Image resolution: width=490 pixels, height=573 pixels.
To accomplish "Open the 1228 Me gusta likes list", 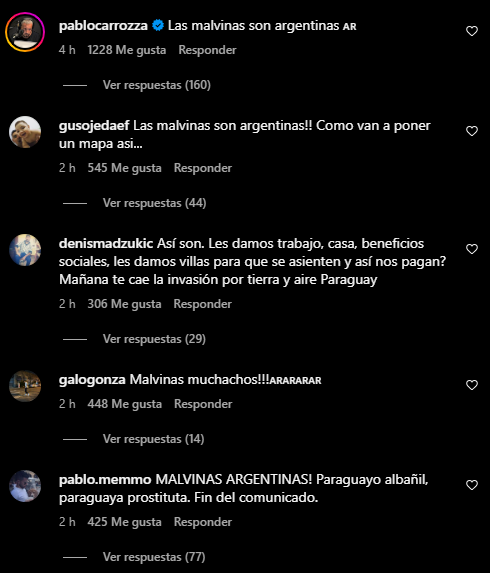I will [x=126, y=50].
